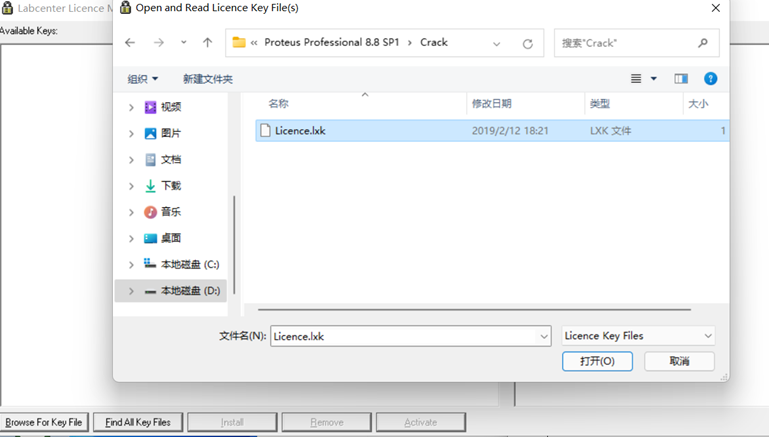
Task: Select the Licence.lxk file
Action: tap(492, 130)
